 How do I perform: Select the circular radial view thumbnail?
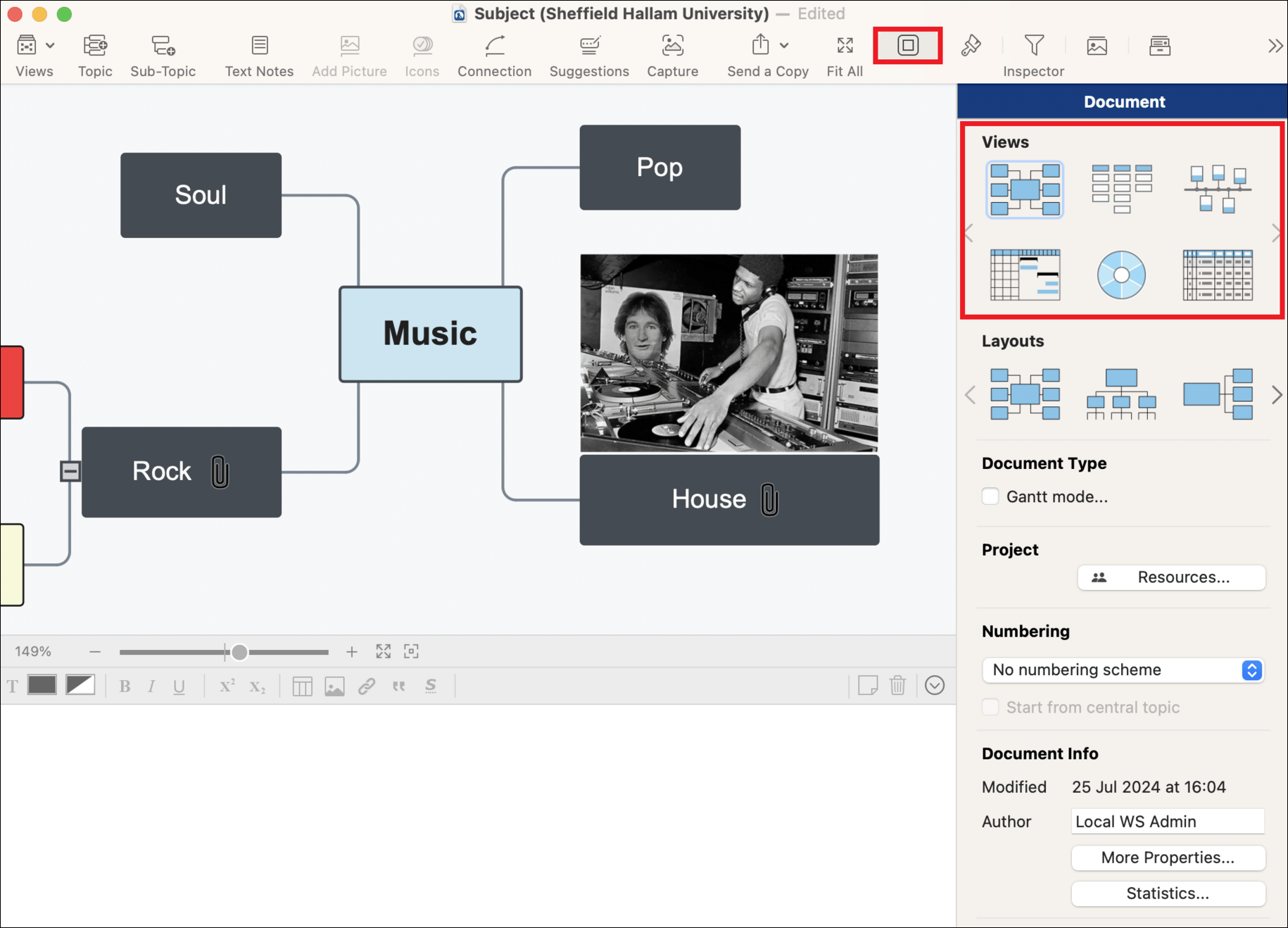click(x=1121, y=275)
